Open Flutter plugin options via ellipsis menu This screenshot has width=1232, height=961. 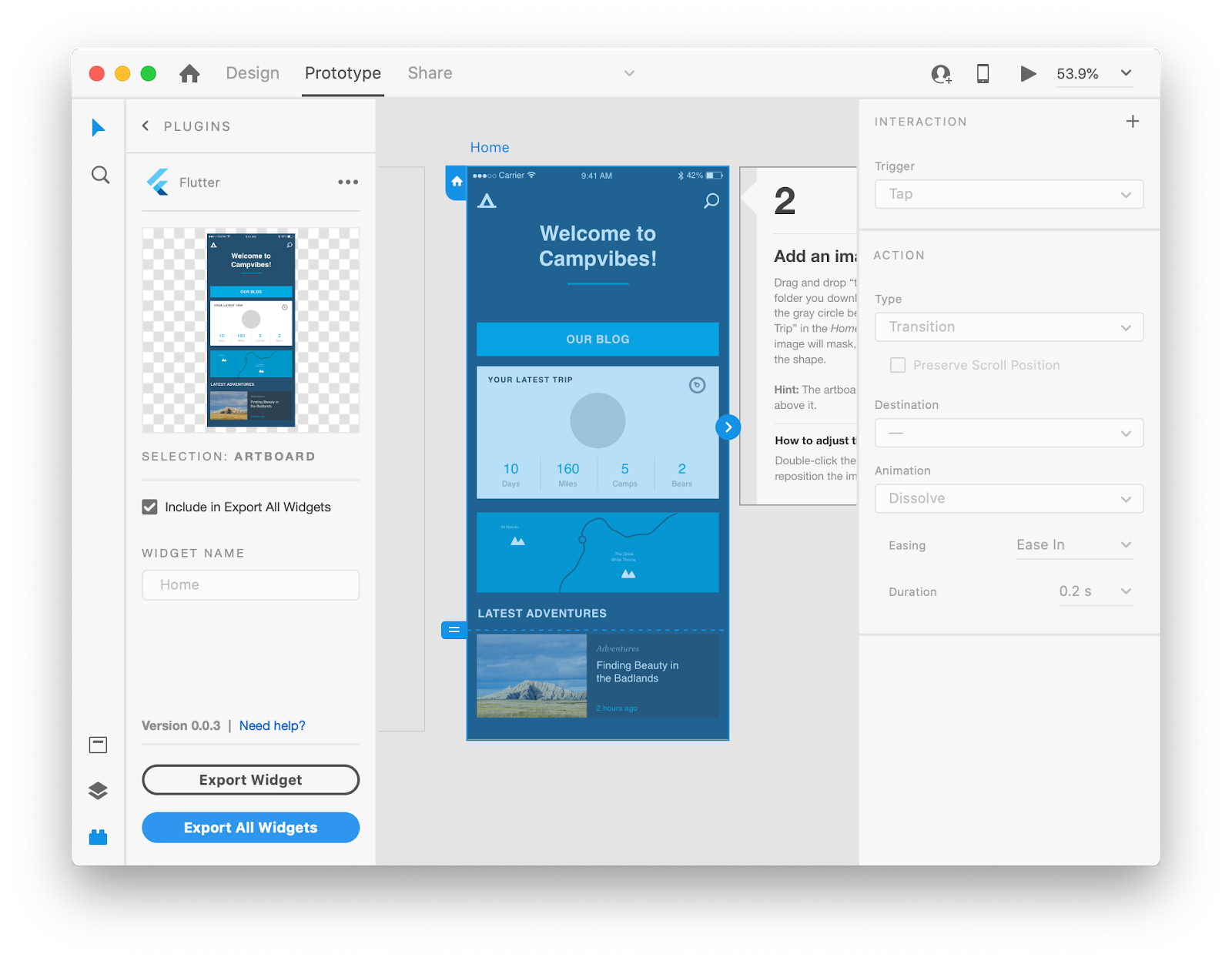point(347,182)
